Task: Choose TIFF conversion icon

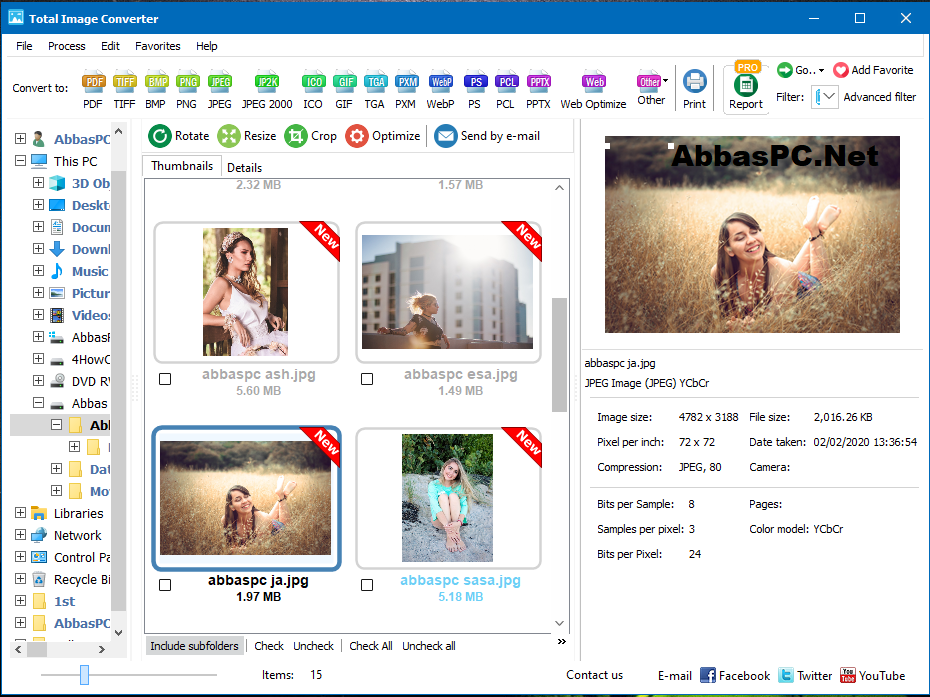Action: coord(125,82)
